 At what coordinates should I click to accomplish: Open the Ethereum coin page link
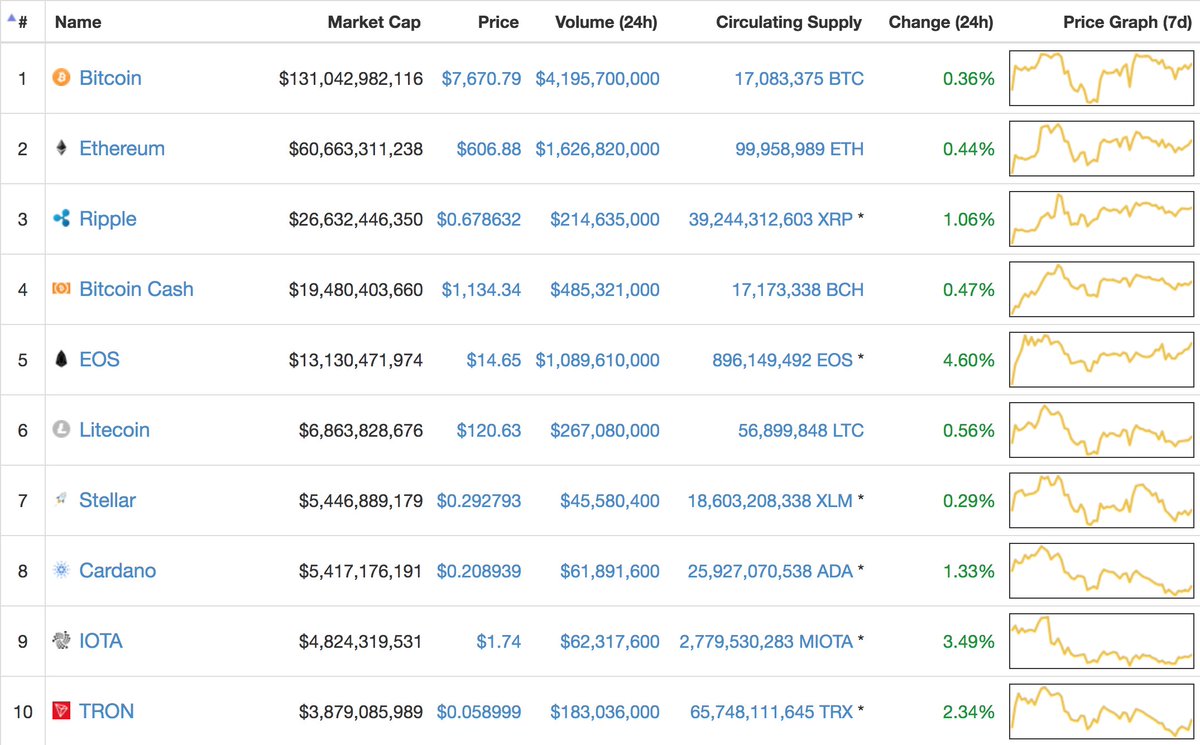tap(122, 148)
